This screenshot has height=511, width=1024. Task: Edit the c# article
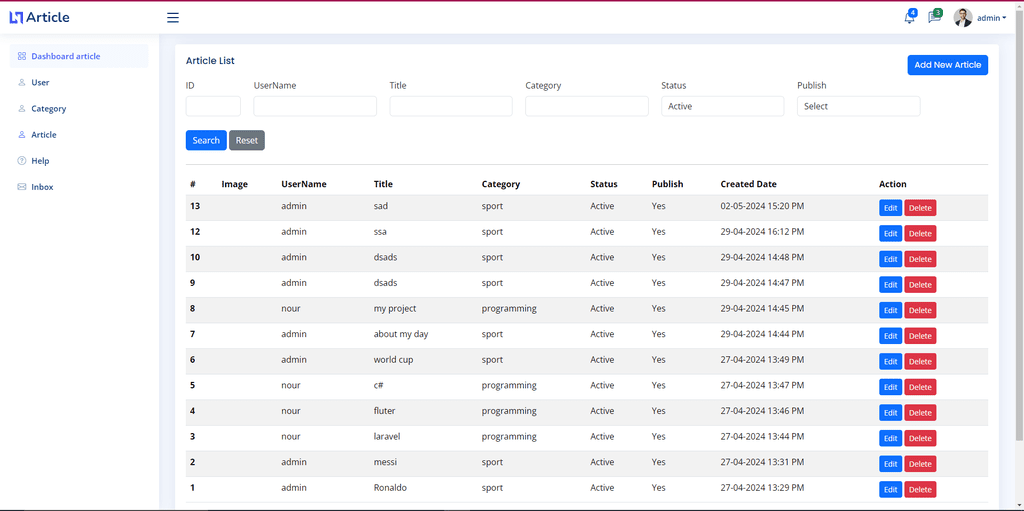[891, 387]
